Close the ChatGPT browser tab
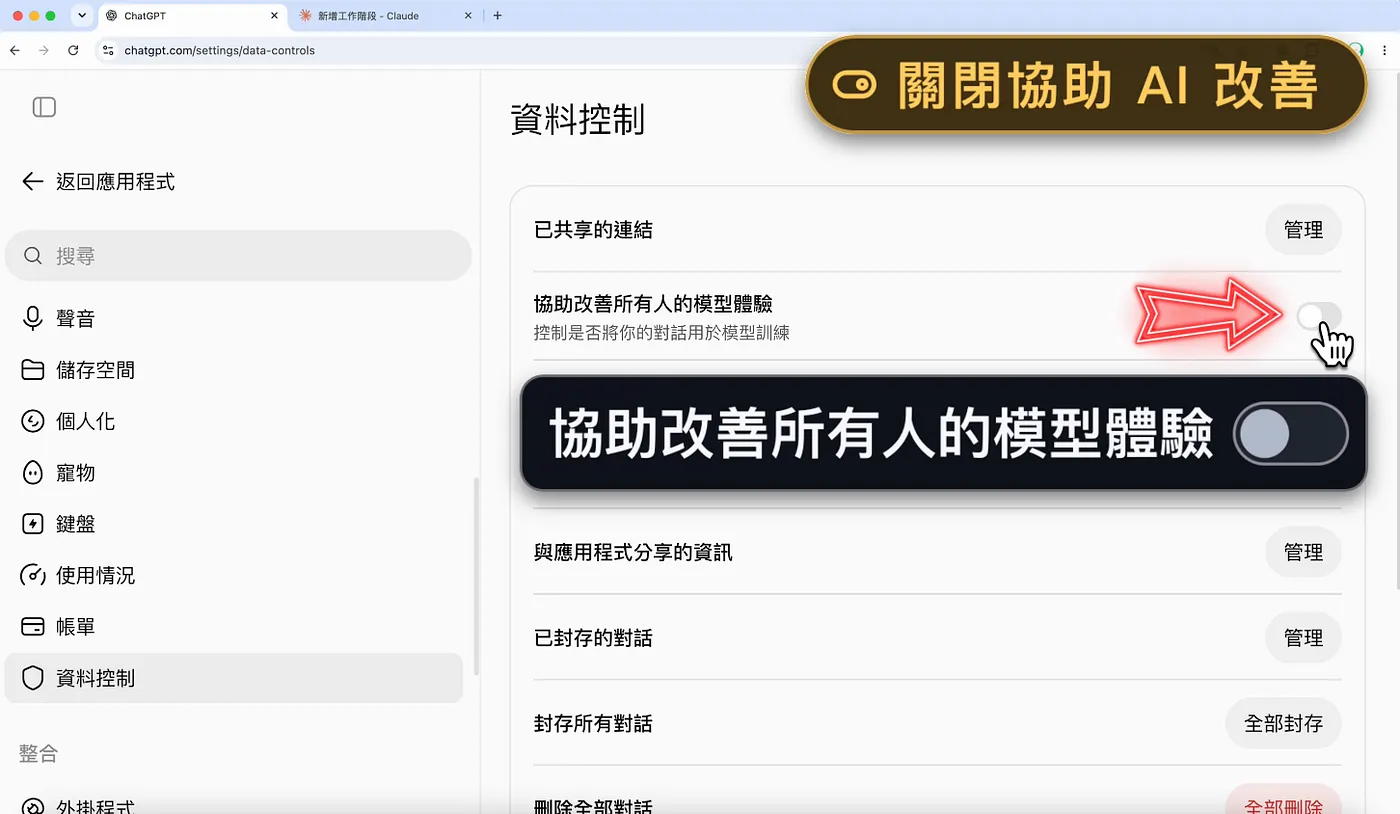Viewport: 1400px width, 814px height. (x=274, y=16)
